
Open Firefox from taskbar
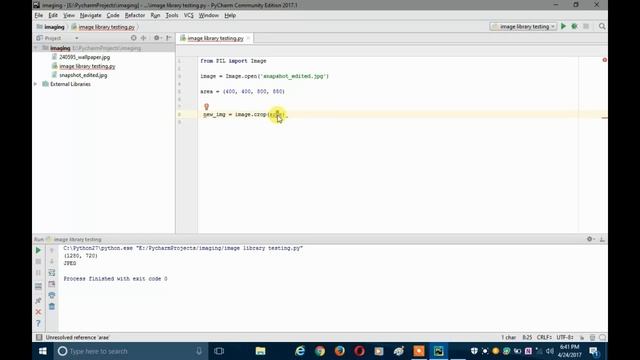[x=340, y=351]
